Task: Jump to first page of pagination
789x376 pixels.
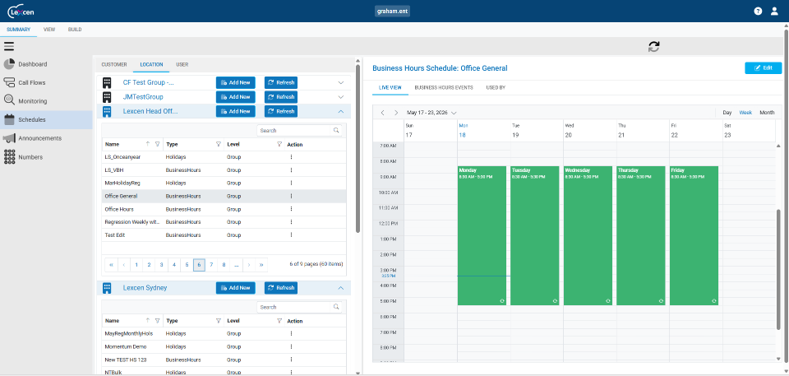Action: click(x=111, y=264)
